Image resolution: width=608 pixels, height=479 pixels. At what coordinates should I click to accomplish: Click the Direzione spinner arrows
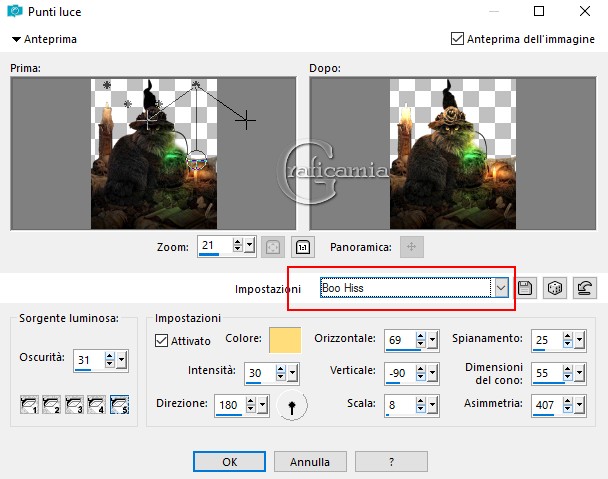251,405
